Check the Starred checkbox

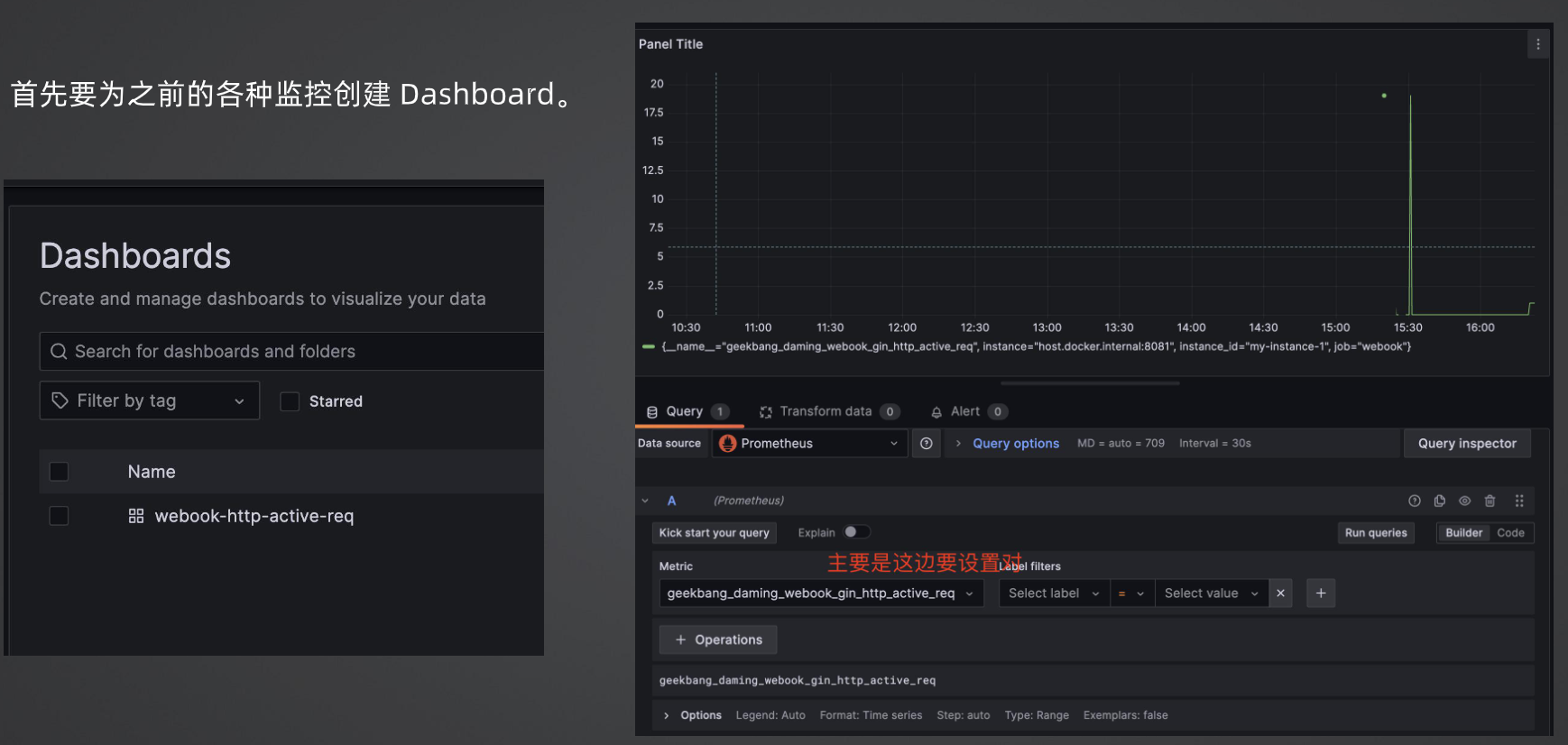tap(290, 401)
